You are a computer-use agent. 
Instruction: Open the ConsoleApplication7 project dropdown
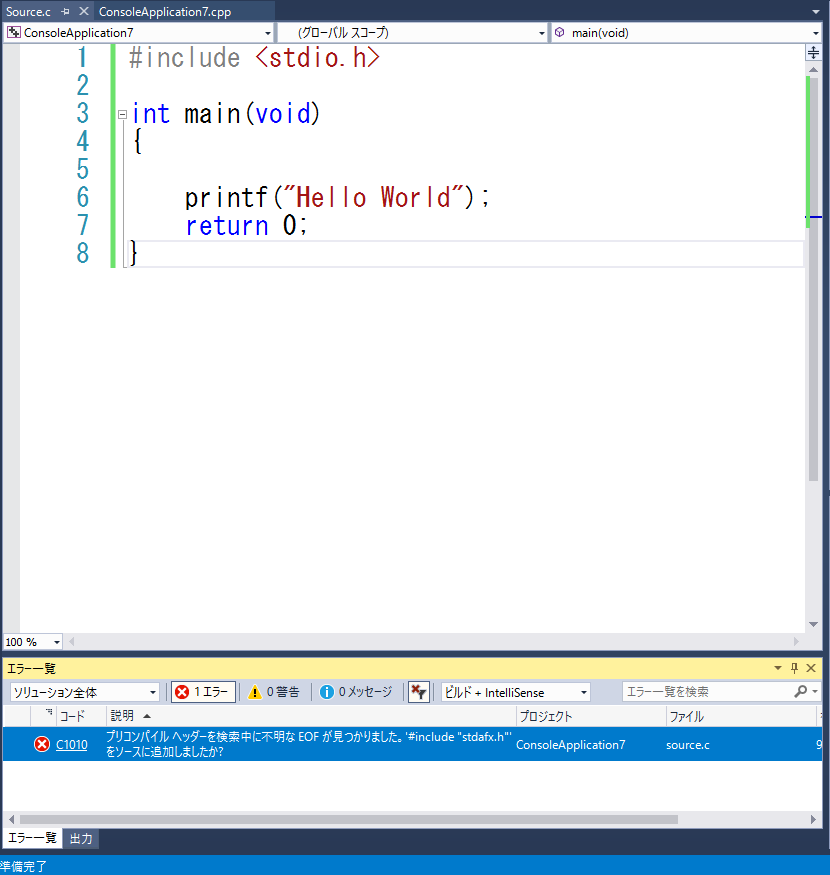pyautogui.click(x=138, y=33)
